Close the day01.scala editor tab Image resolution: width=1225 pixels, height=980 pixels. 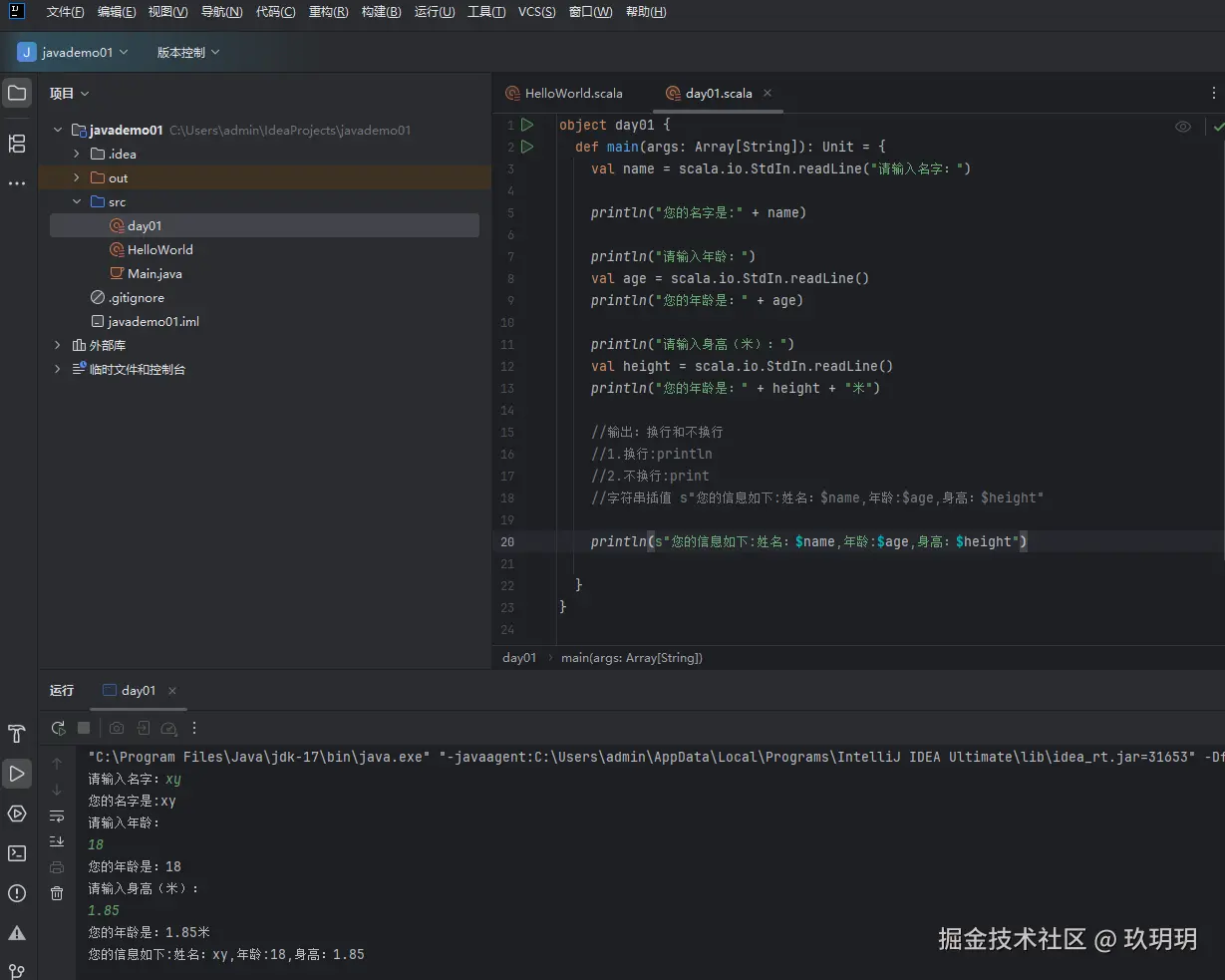click(x=767, y=93)
